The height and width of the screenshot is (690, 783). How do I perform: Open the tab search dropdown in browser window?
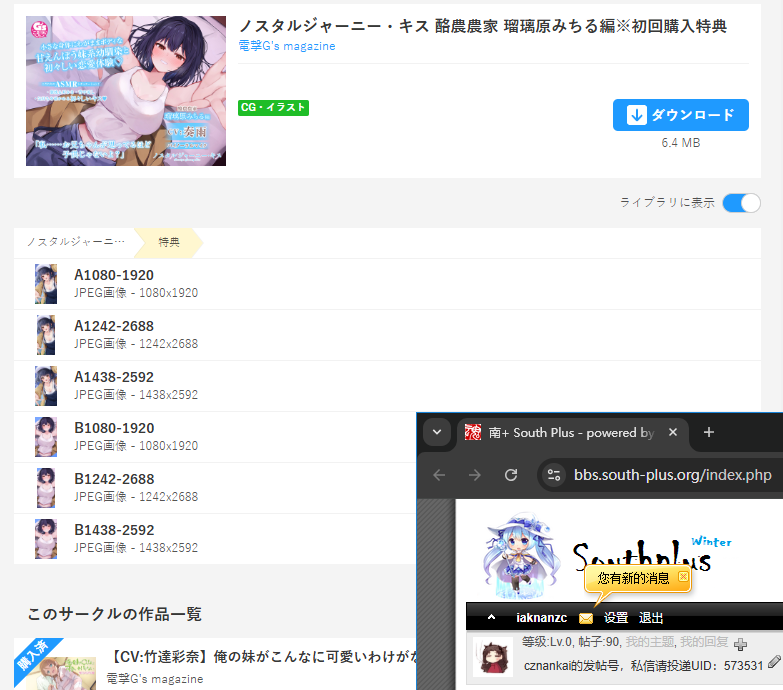437,432
